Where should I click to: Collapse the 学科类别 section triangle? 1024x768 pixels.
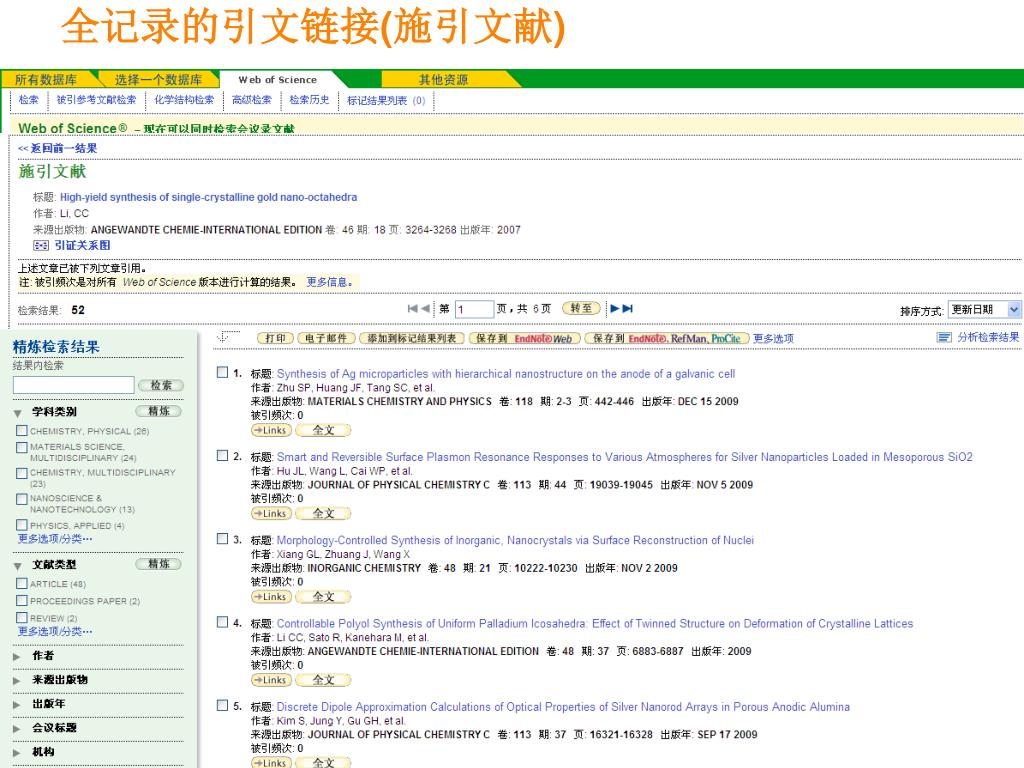18,413
